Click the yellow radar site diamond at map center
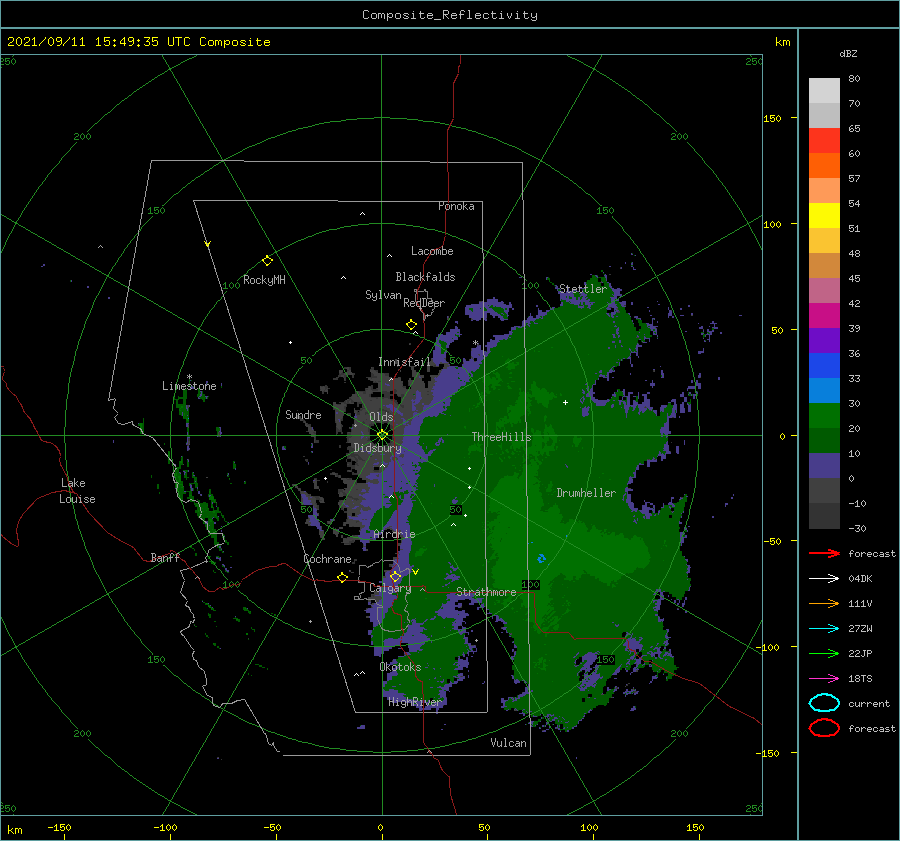The height and width of the screenshot is (841, 900). (382, 435)
